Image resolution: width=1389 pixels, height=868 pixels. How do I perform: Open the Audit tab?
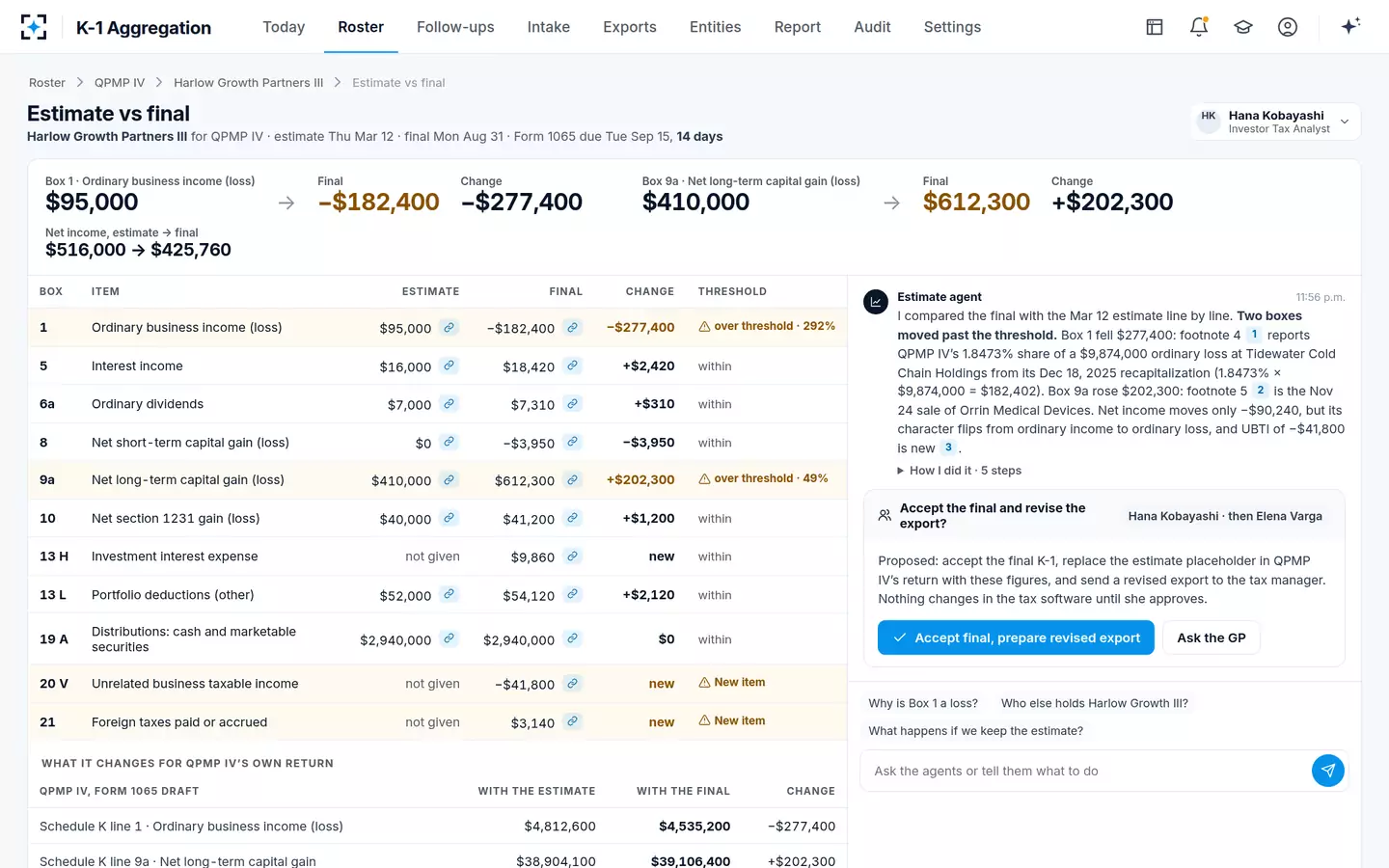pyautogui.click(x=872, y=27)
